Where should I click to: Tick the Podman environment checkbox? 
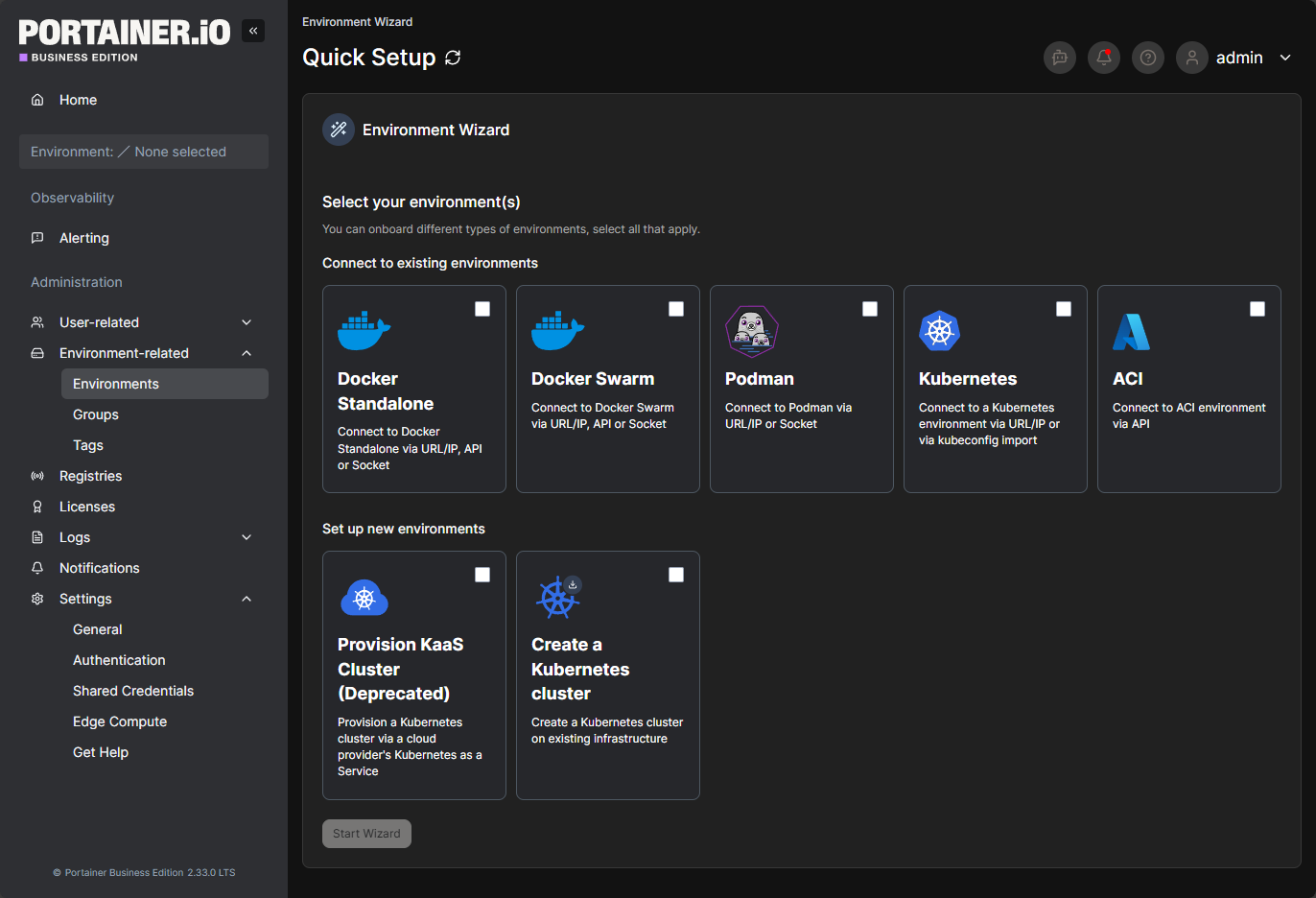point(870,309)
